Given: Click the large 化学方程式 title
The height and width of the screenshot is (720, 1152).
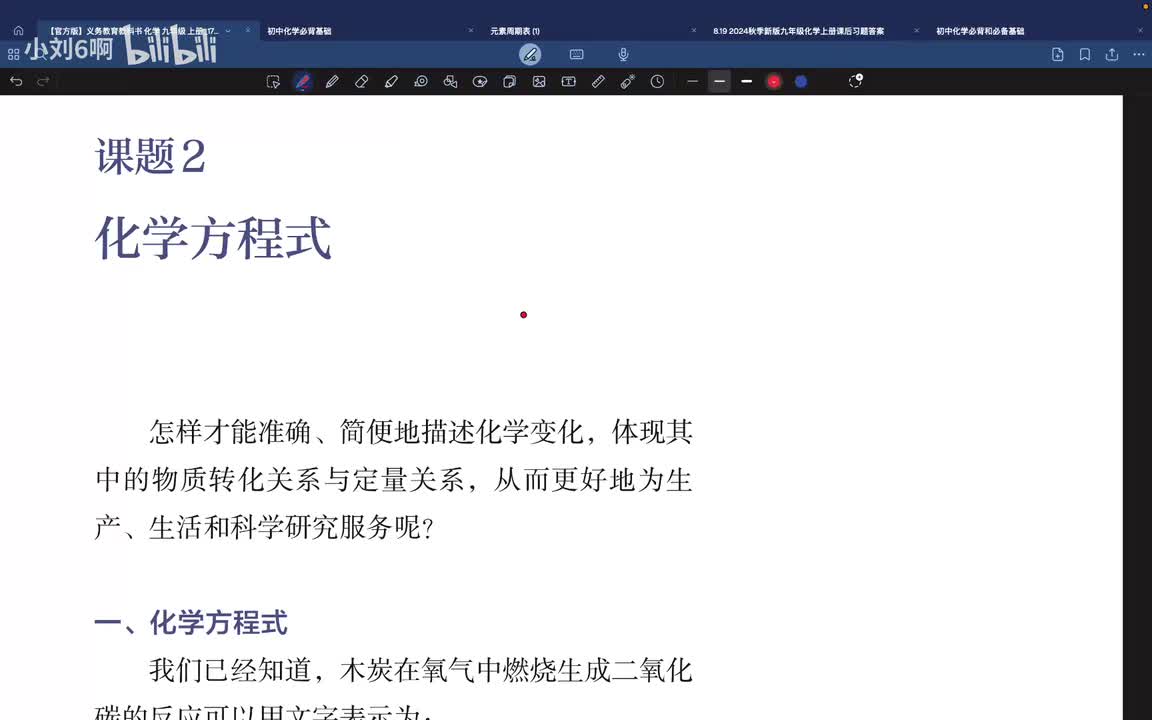Looking at the screenshot, I should pyautogui.click(x=213, y=238).
